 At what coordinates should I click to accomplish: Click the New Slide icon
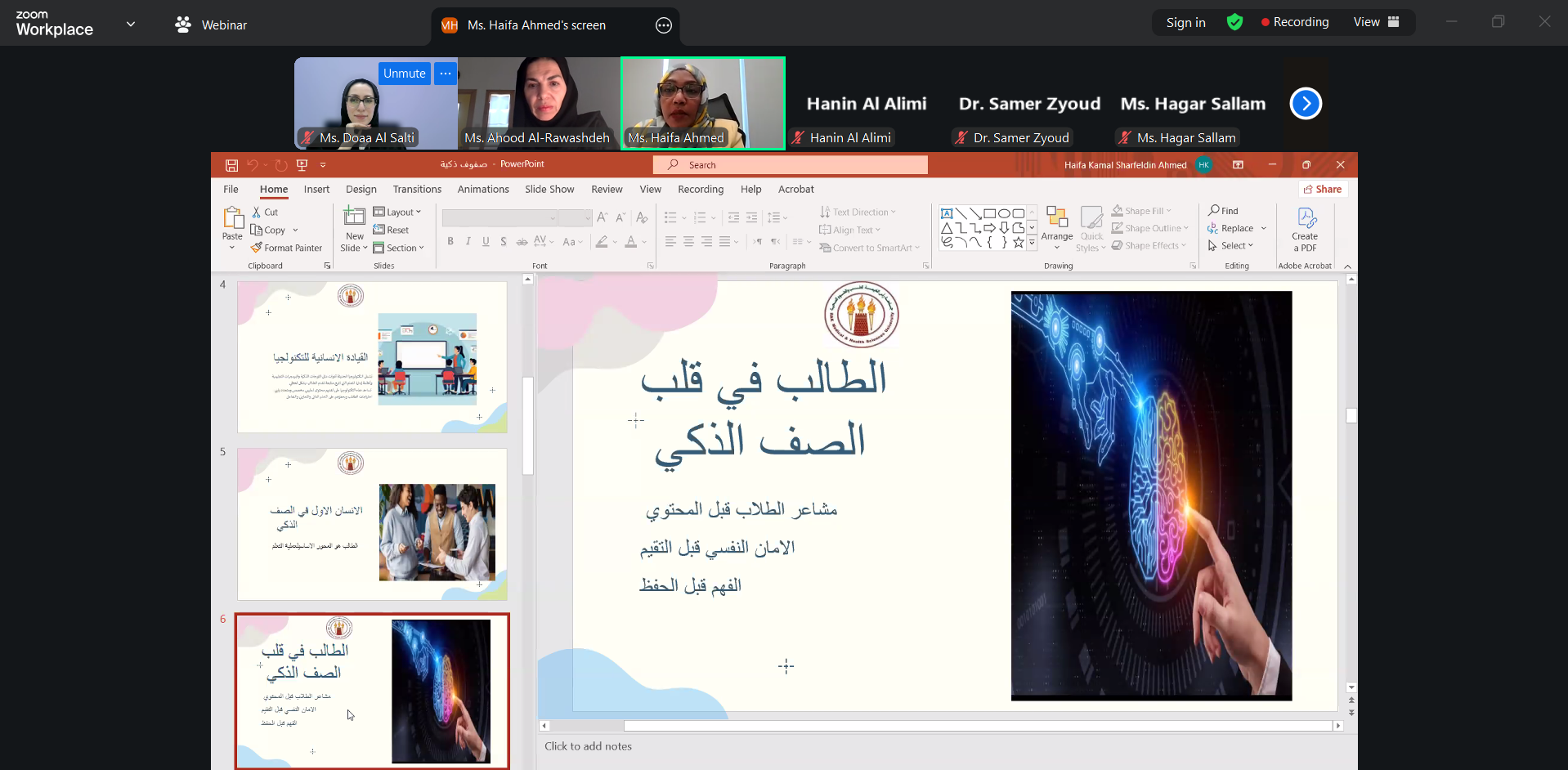[x=354, y=217]
